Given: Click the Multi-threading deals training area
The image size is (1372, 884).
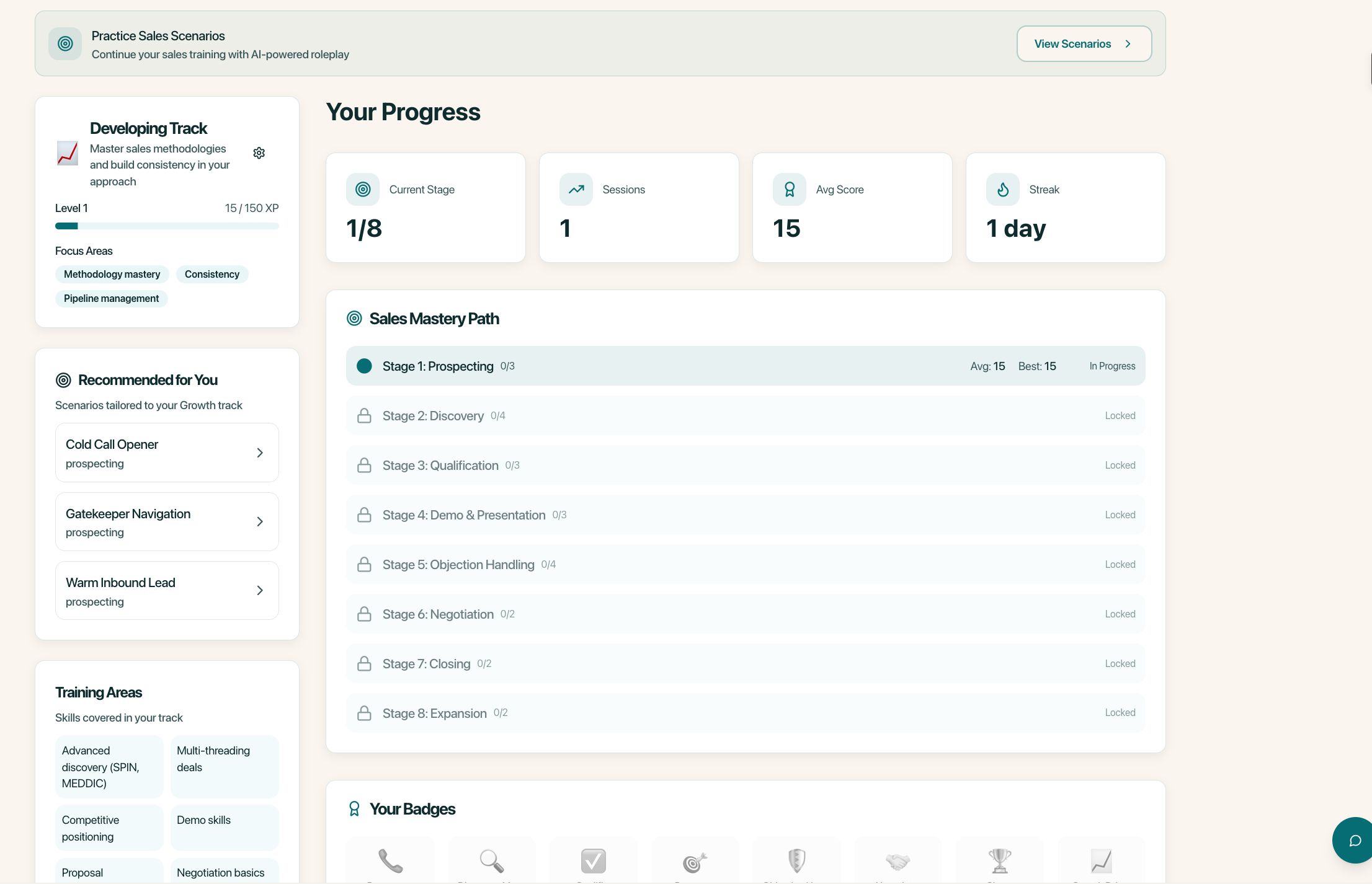Looking at the screenshot, I should [x=225, y=766].
